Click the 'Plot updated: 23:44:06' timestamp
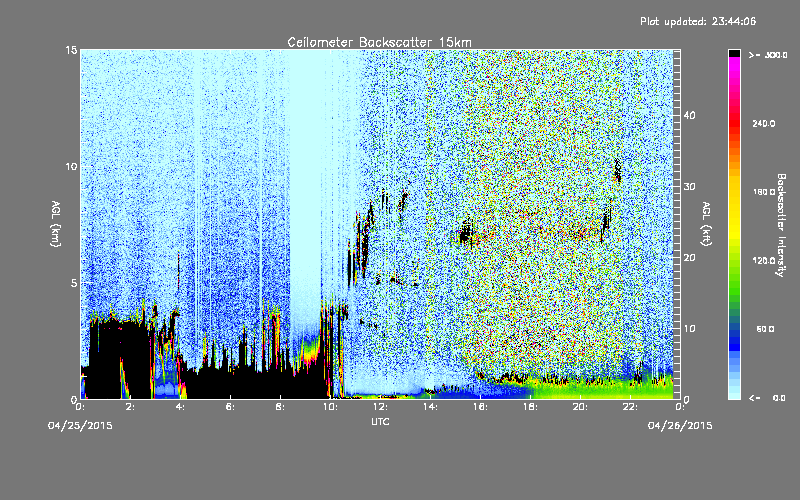Screen dimensions: 800x500 pyautogui.click(x=698, y=21)
